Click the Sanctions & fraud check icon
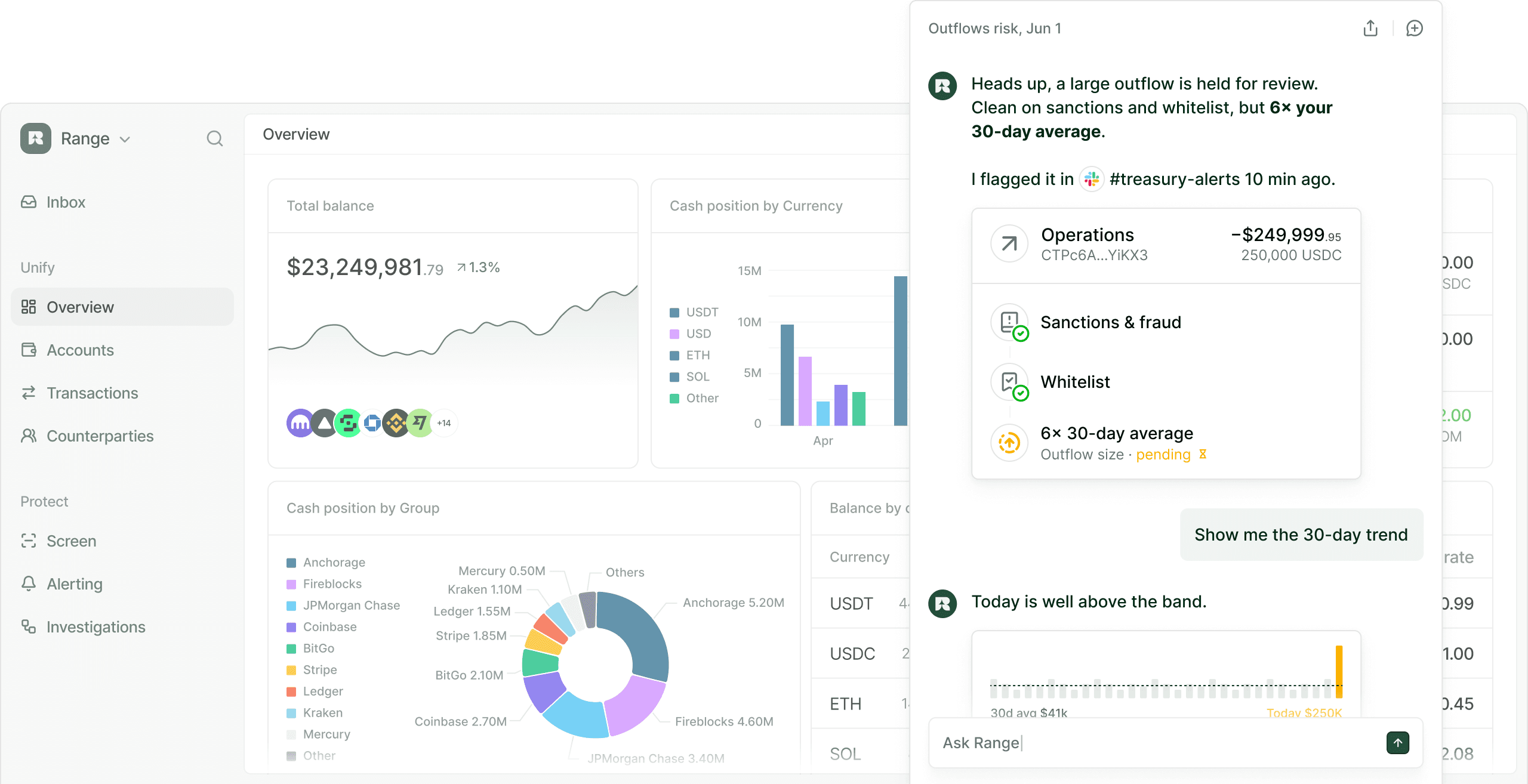 coord(1009,323)
